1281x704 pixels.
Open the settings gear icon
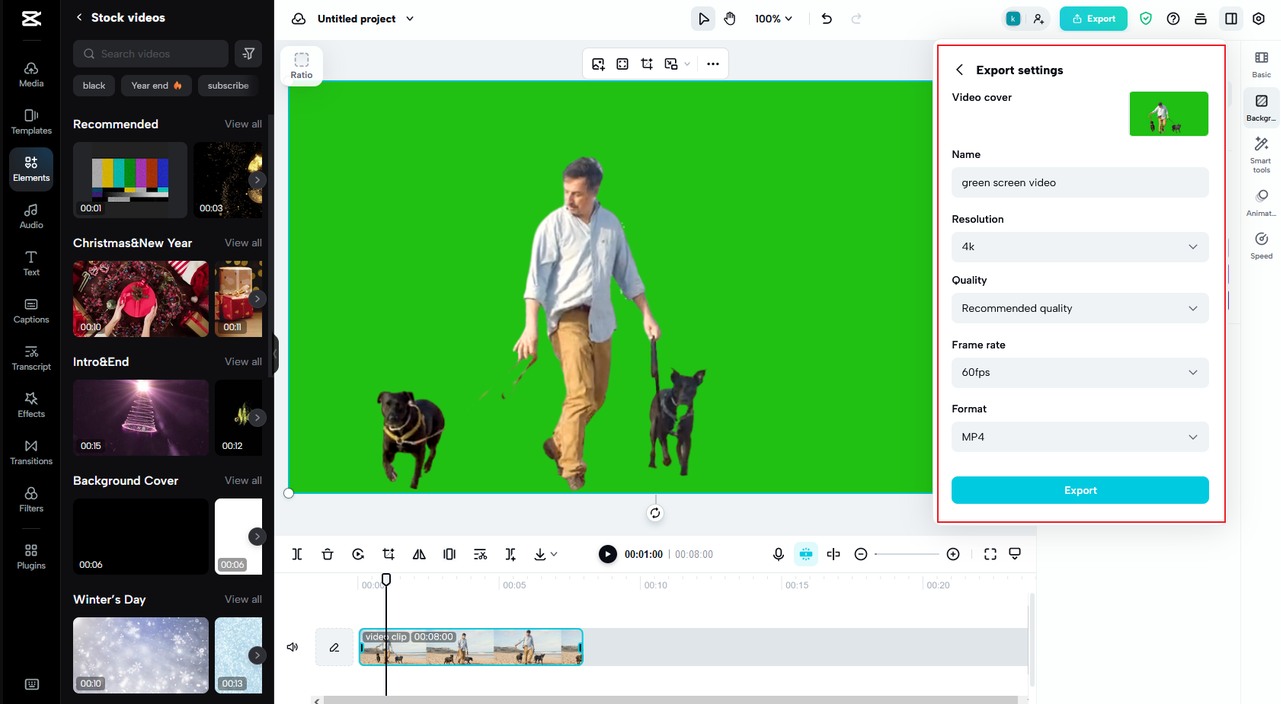pos(1258,19)
